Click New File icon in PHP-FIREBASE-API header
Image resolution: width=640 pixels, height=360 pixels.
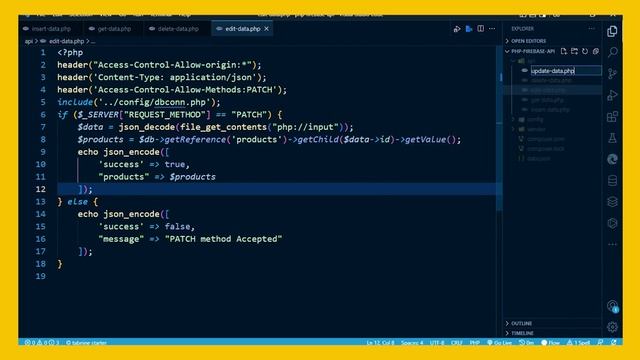[564, 51]
